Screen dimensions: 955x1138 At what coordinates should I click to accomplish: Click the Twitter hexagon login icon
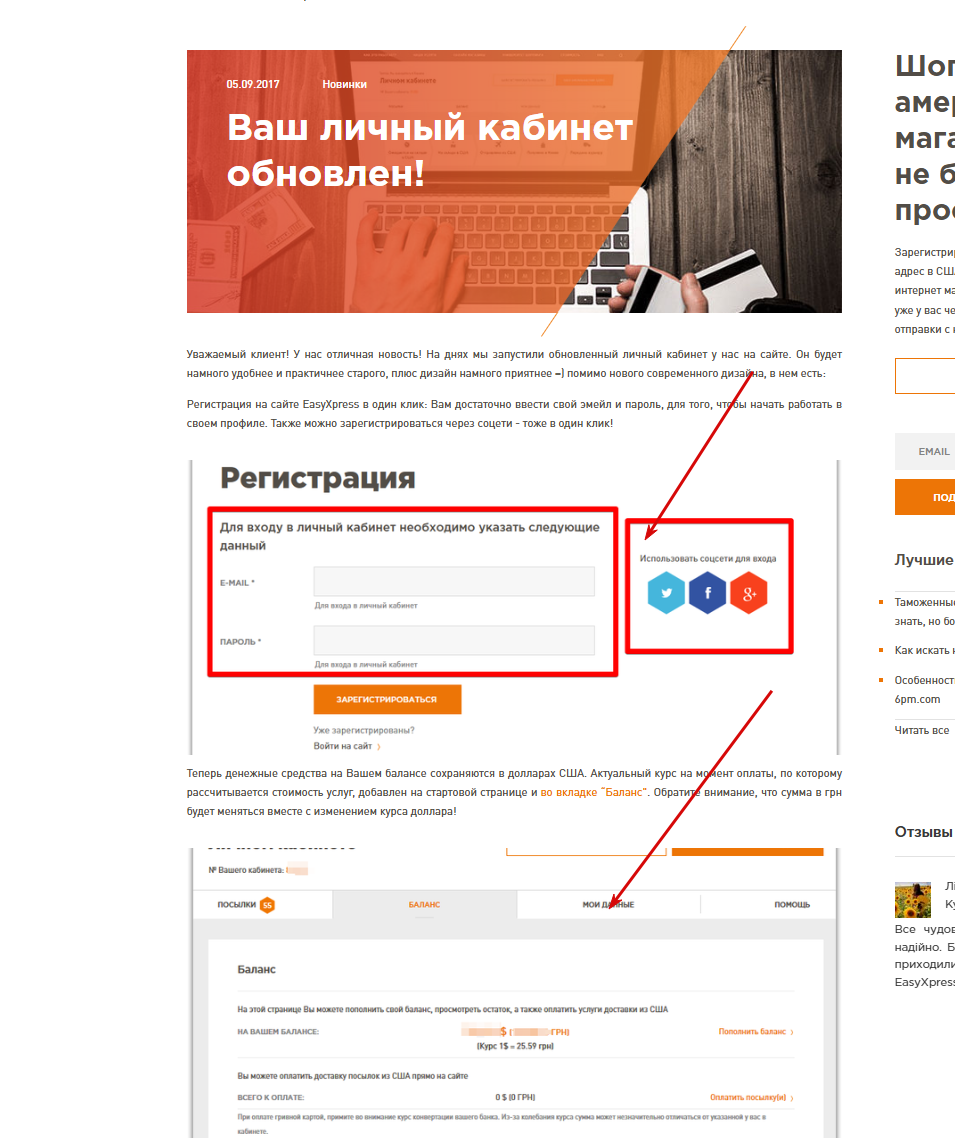click(x=666, y=593)
